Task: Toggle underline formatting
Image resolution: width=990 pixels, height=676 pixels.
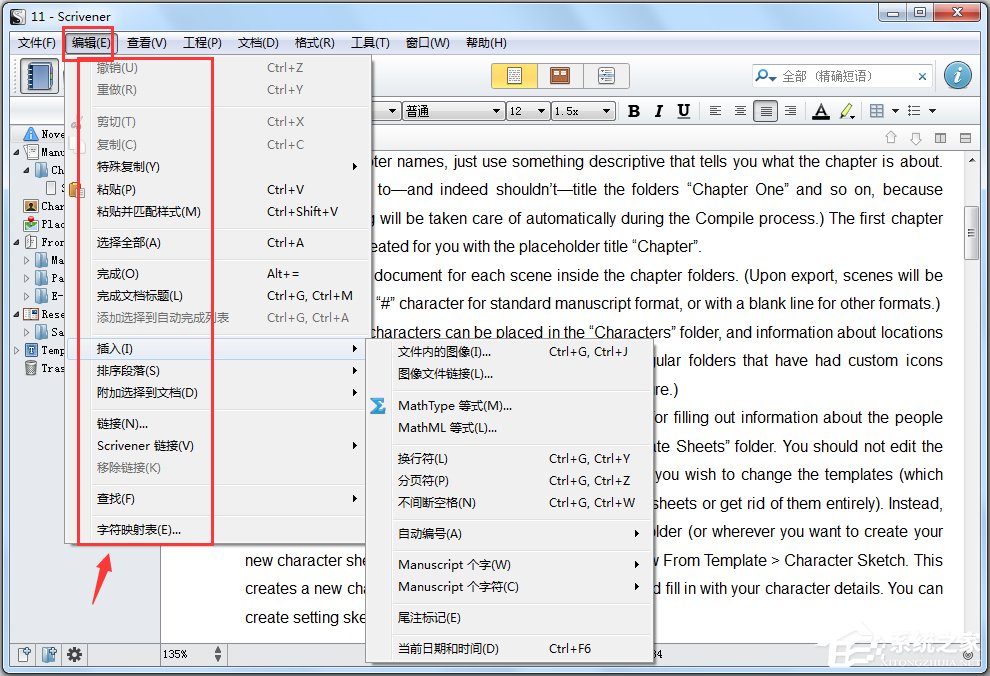Action: click(683, 111)
